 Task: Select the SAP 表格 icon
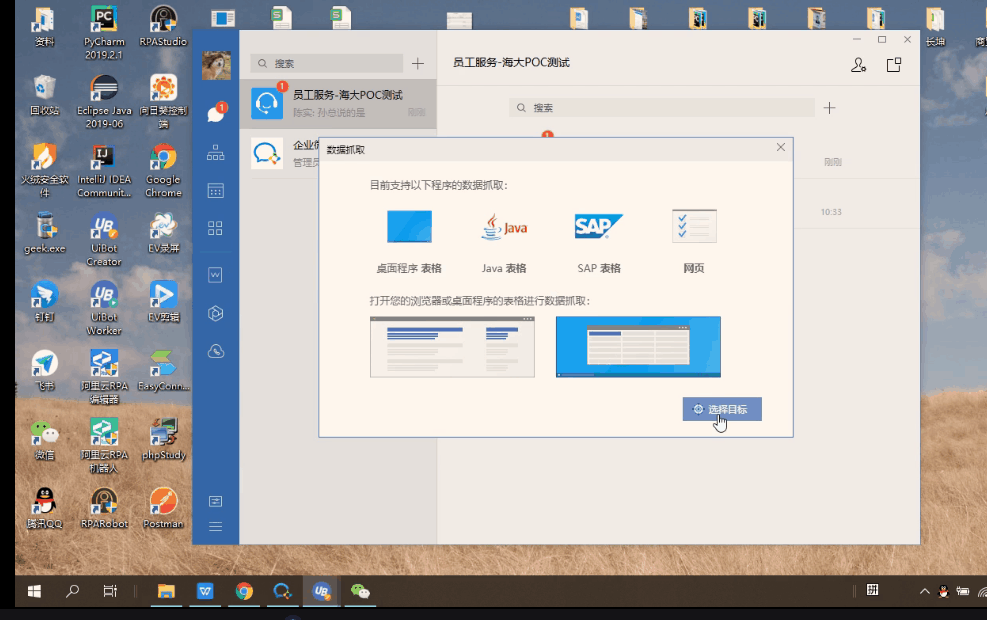point(599,227)
